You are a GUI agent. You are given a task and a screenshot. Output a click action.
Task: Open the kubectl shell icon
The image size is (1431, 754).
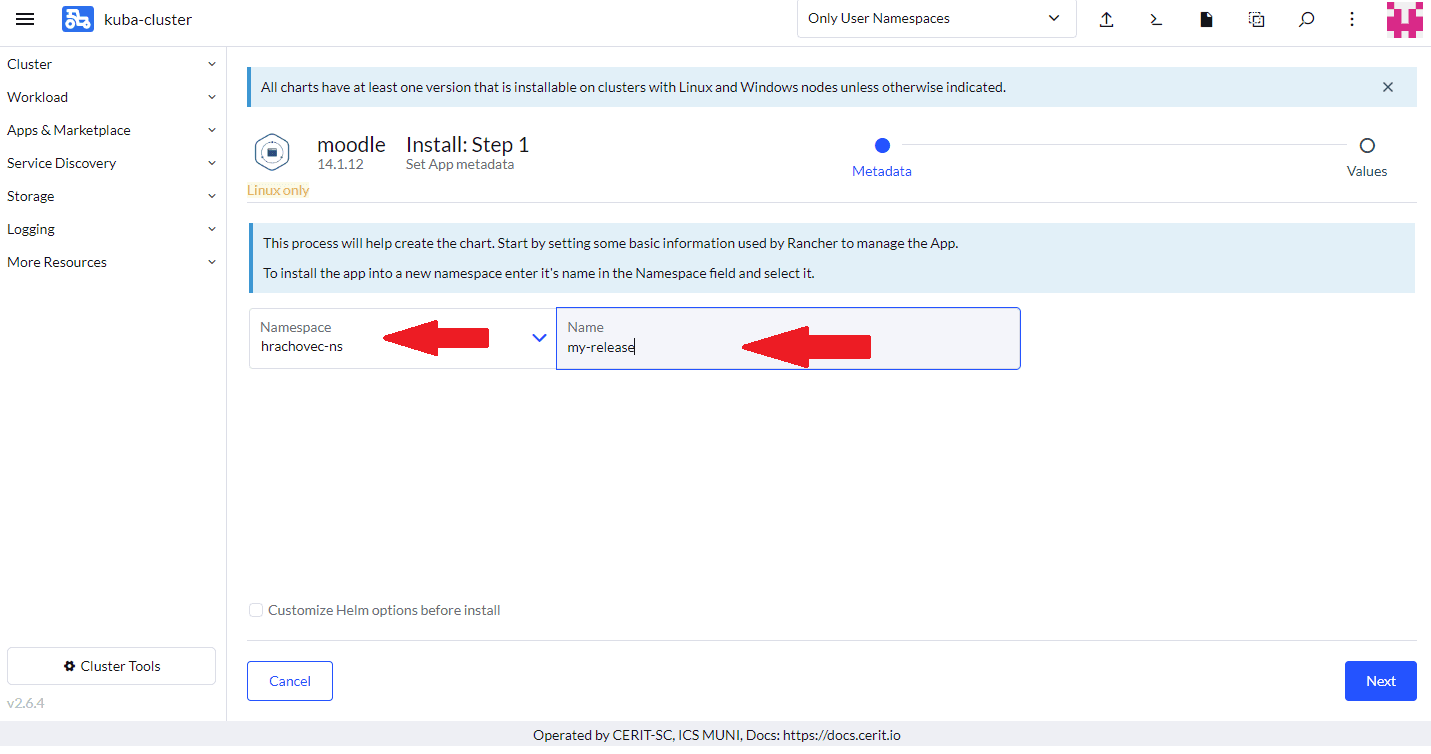1156,19
